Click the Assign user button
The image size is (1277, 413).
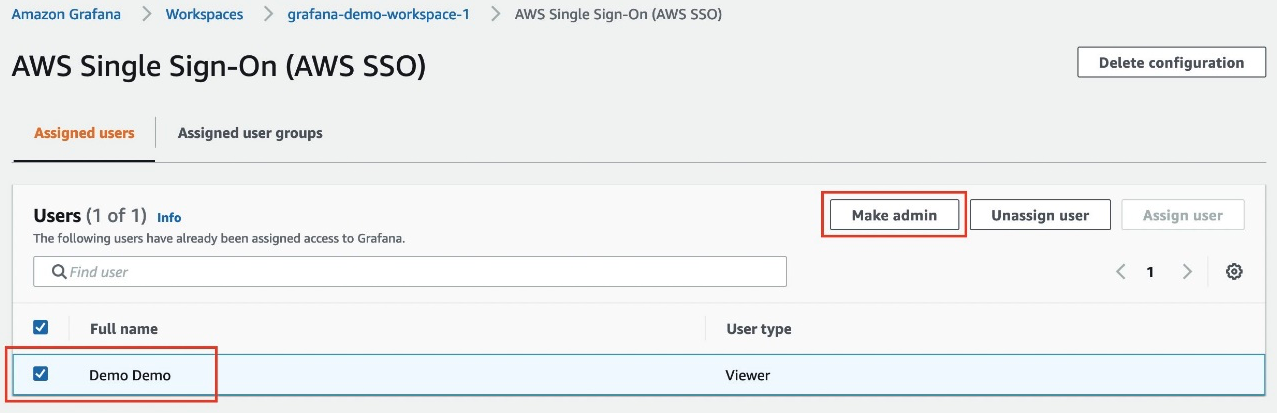1183,215
